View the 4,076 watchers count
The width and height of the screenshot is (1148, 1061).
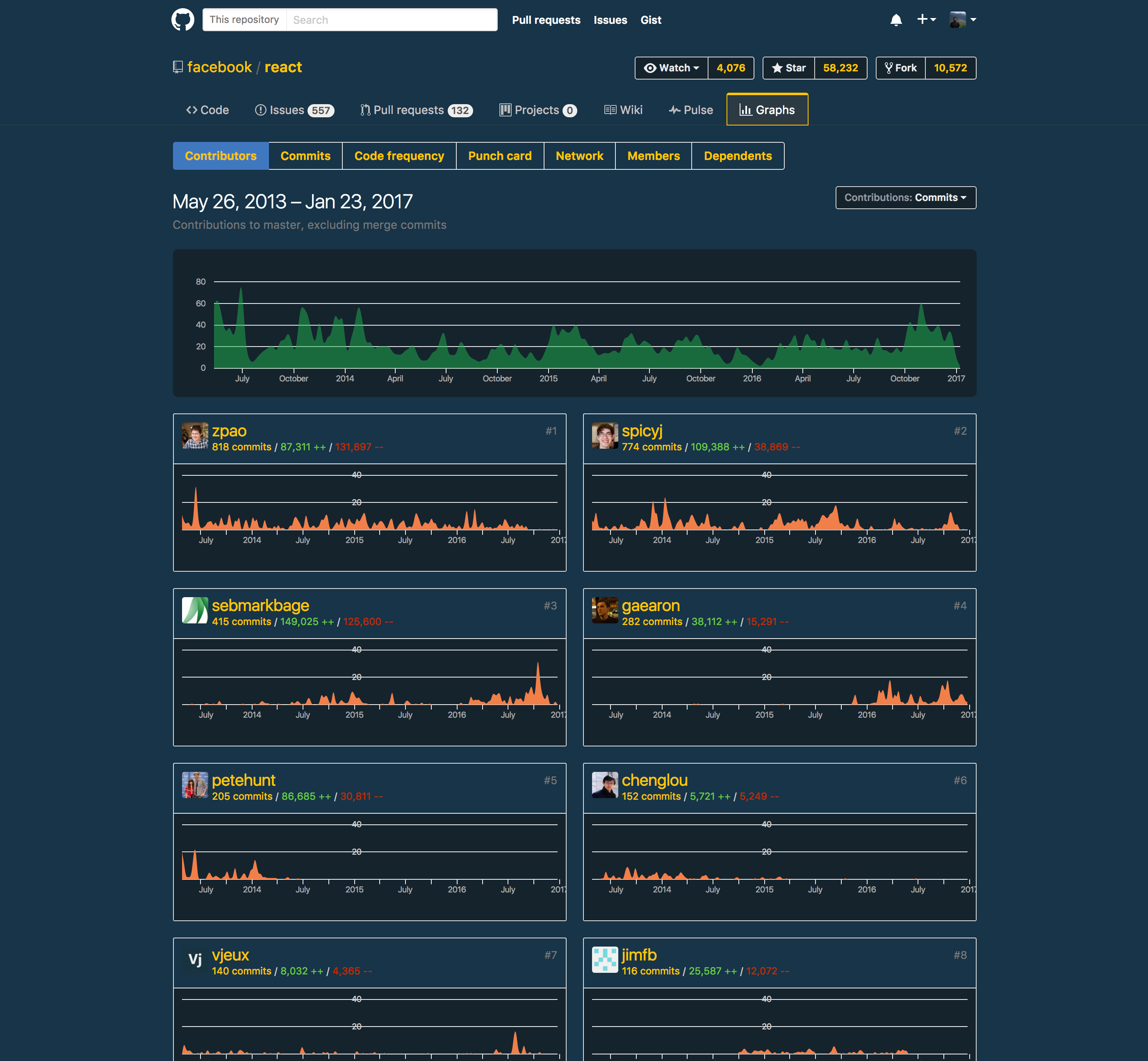coord(731,68)
